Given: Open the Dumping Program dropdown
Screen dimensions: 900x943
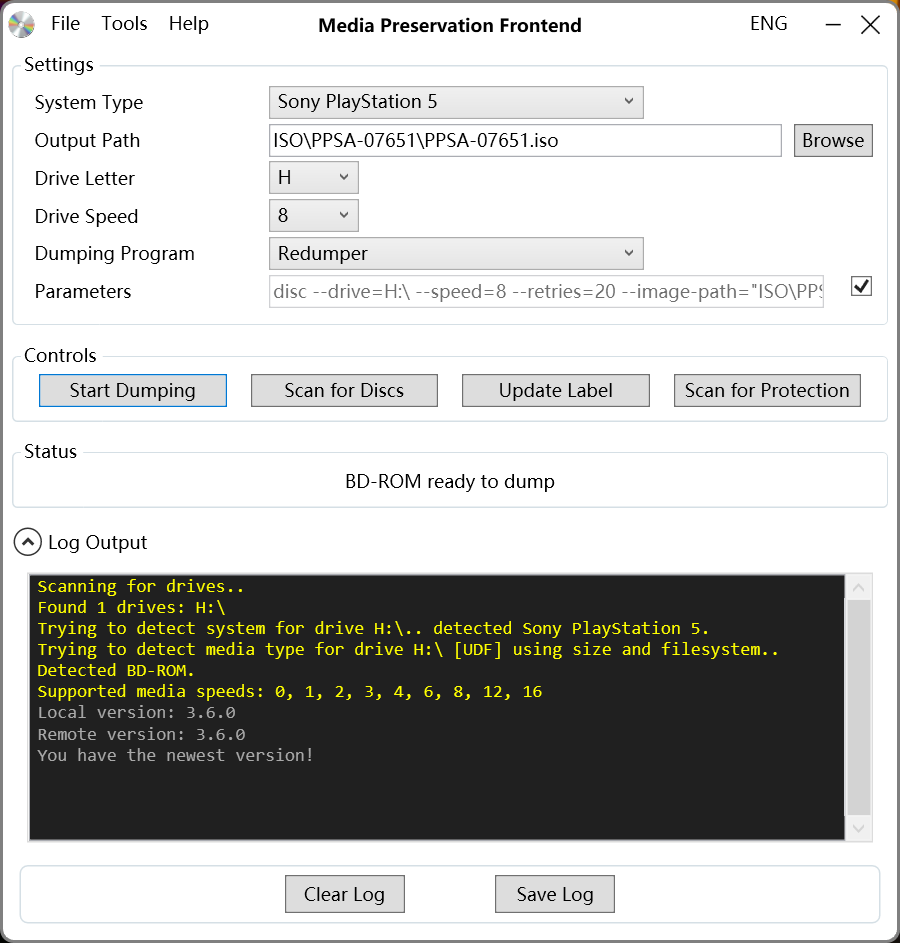Looking at the screenshot, I should coord(456,253).
